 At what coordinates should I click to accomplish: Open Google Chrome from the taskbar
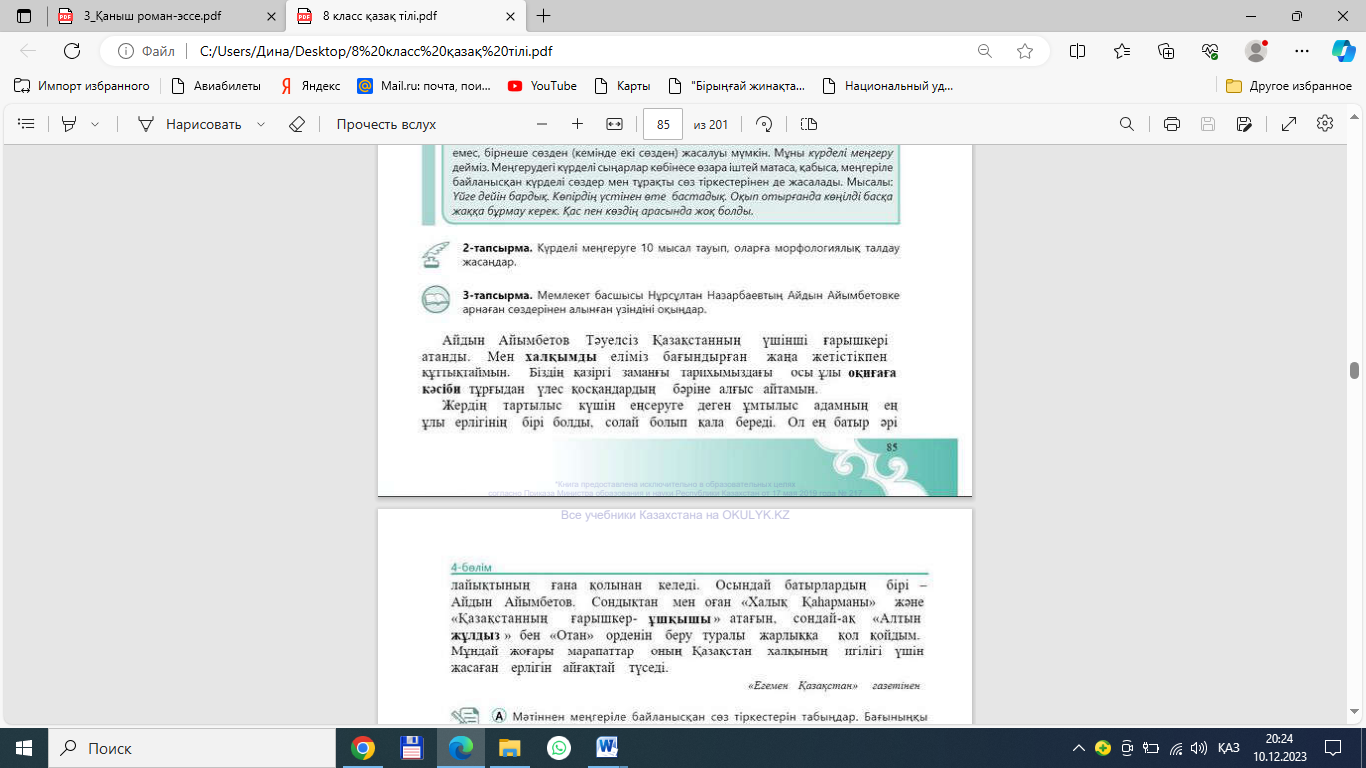(x=363, y=748)
